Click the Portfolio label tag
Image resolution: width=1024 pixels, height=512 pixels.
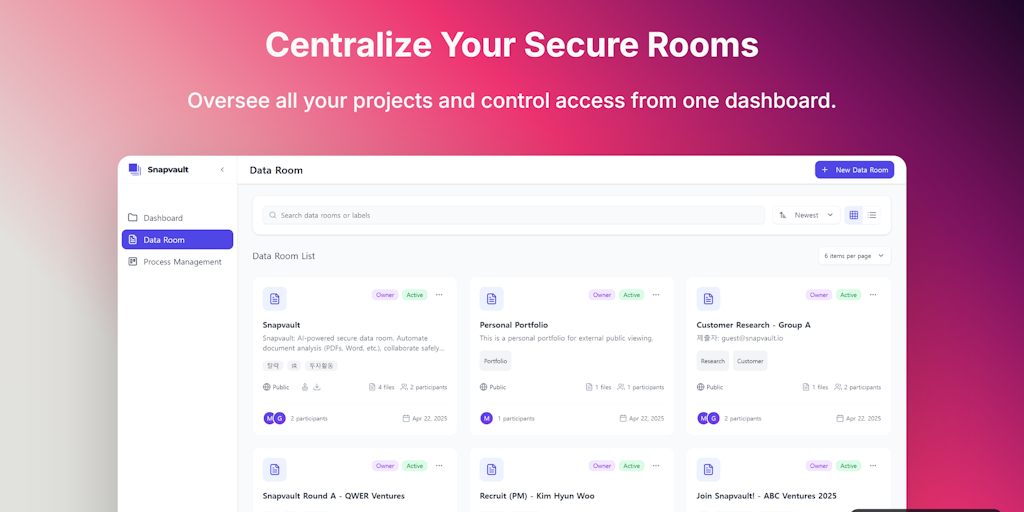[496, 360]
